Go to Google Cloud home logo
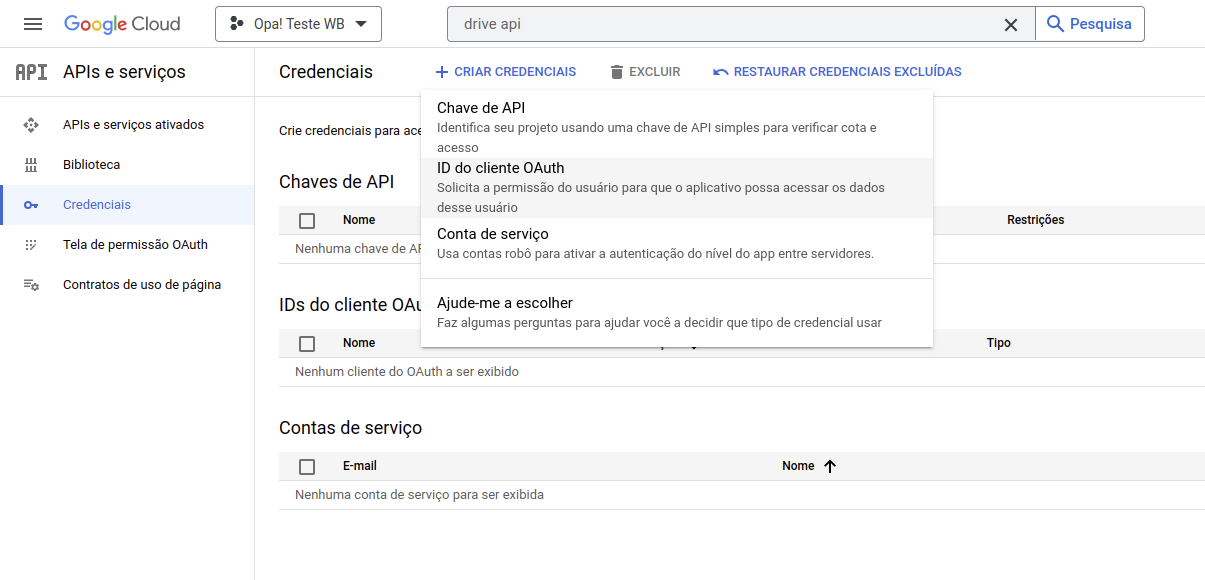The height and width of the screenshot is (580, 1205). (122, 24)
